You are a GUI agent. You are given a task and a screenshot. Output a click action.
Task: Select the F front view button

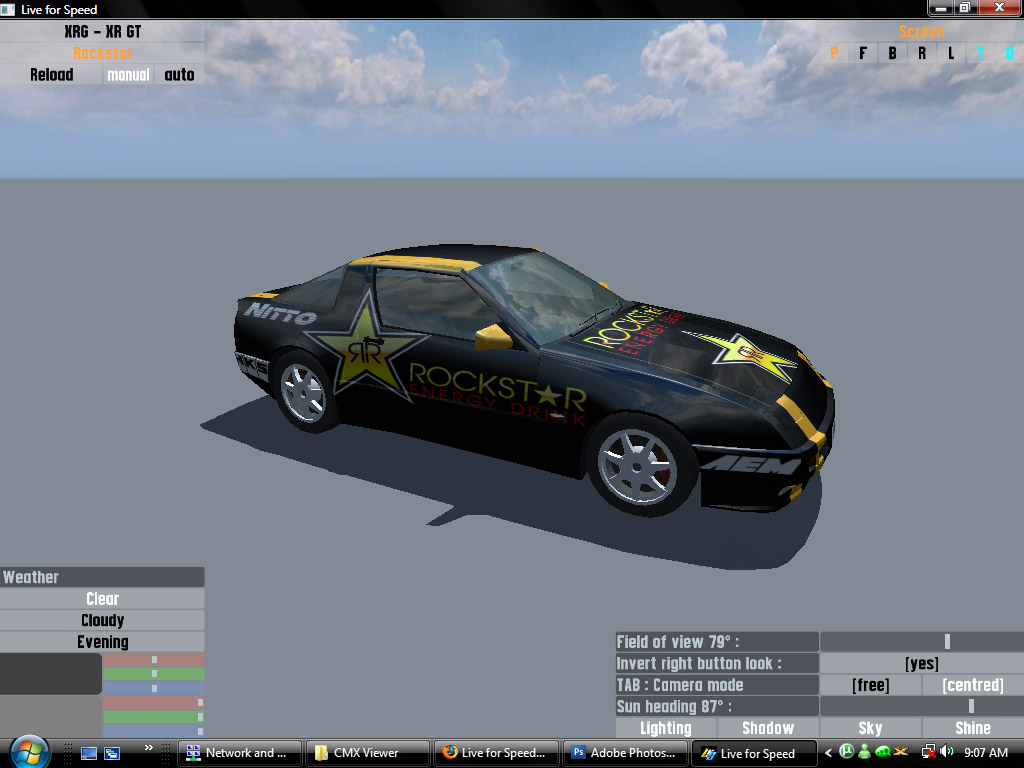point(863,53)
